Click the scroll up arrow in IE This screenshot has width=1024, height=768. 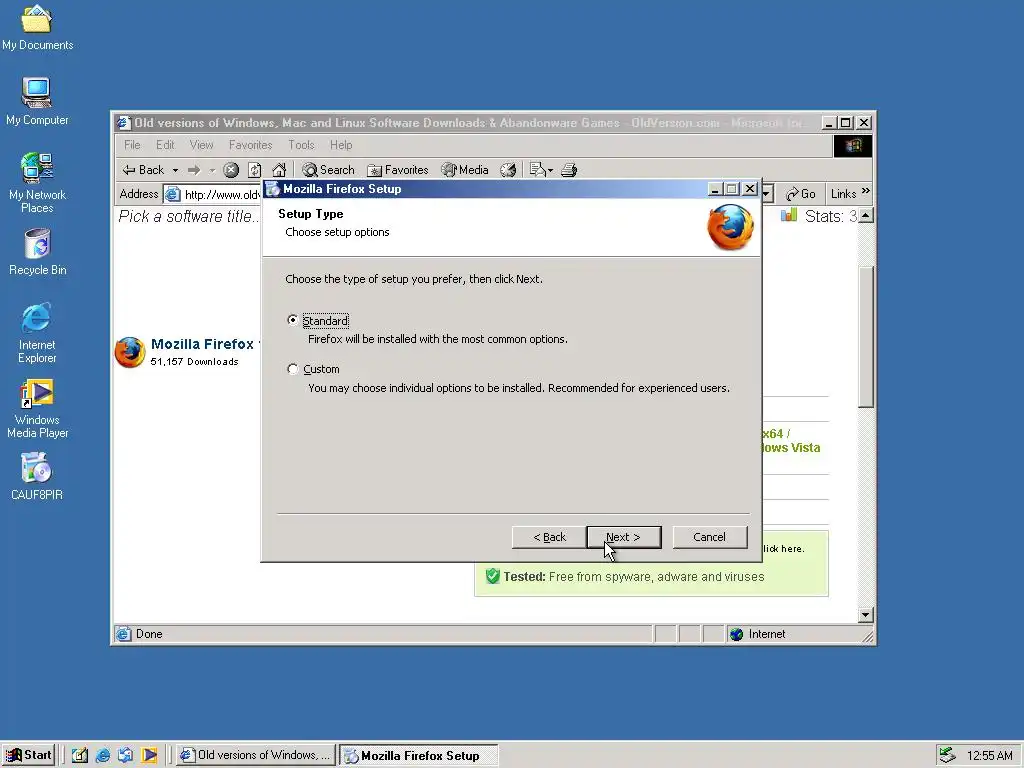[x=866, y=216]
